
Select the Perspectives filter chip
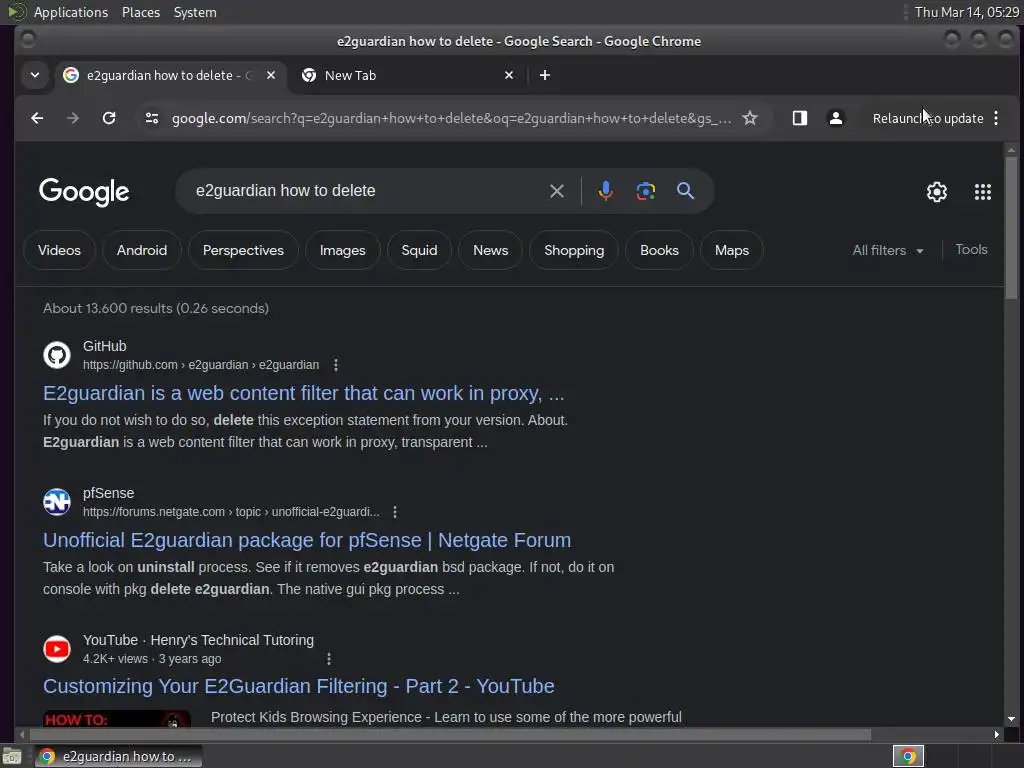tap(243, 250)
